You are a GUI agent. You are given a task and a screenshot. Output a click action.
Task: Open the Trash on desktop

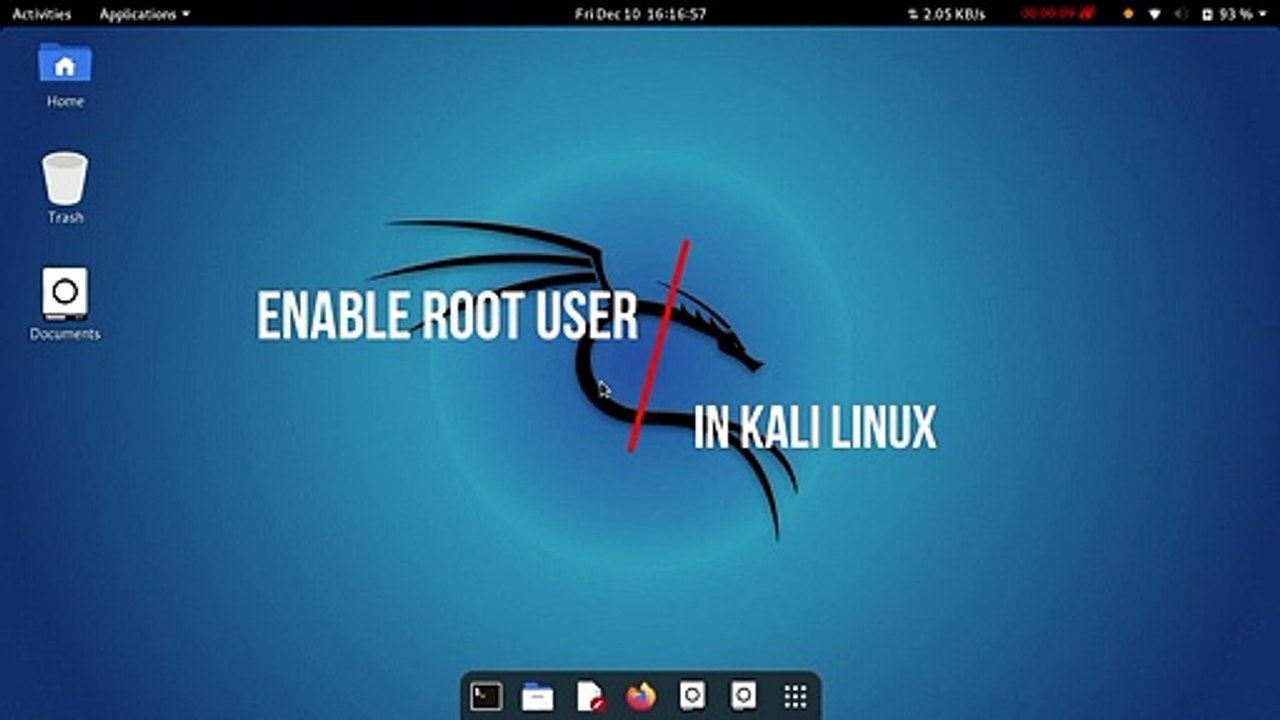click(65, 188)
